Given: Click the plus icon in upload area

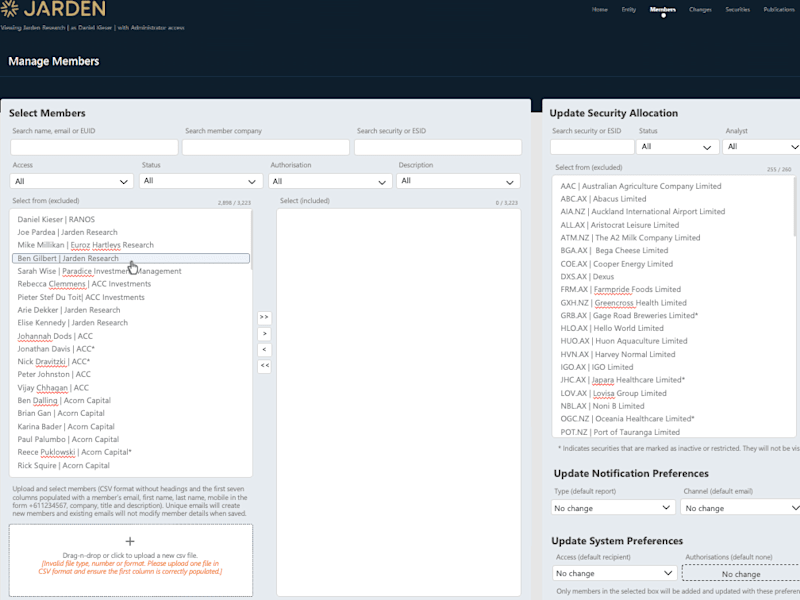Looking at the screenshot, I should click(x=130, y=541).
